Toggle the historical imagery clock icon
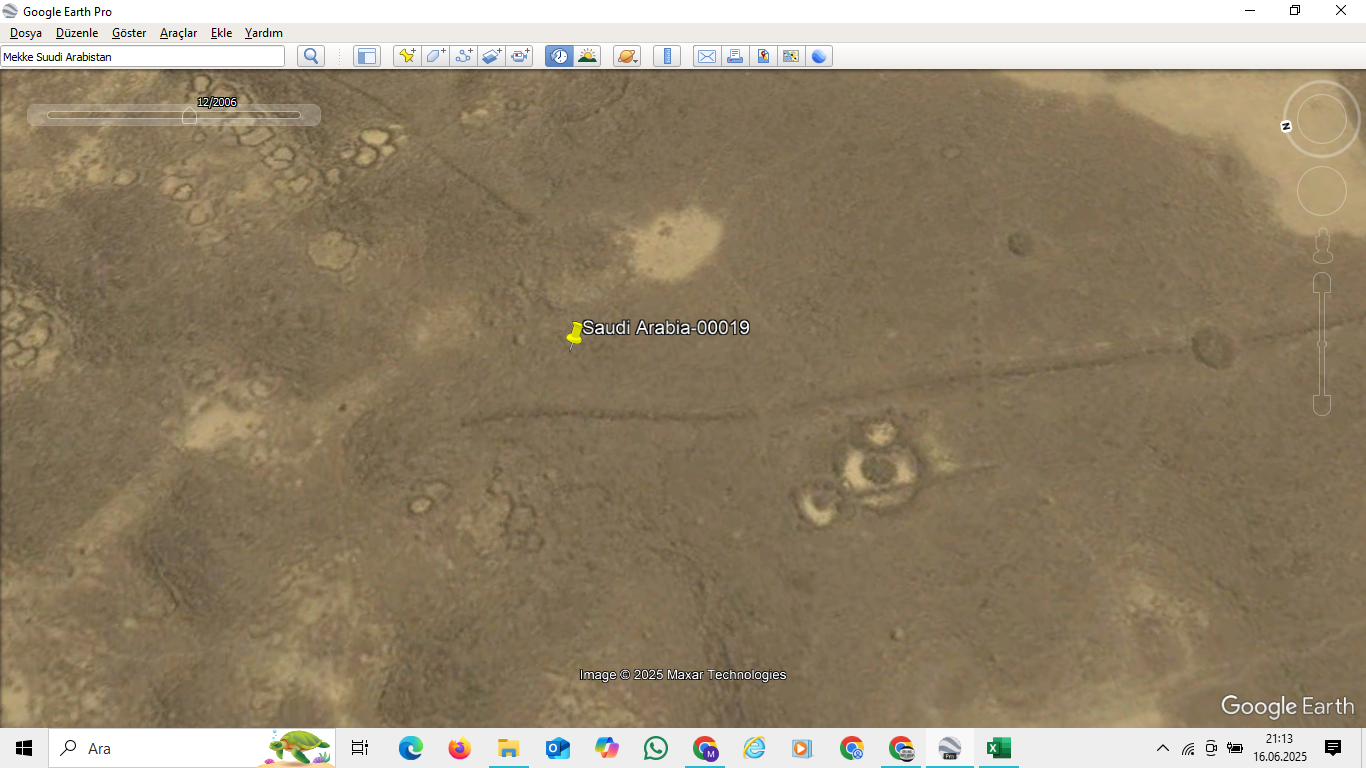The image size is (1366, 768). 559,56
